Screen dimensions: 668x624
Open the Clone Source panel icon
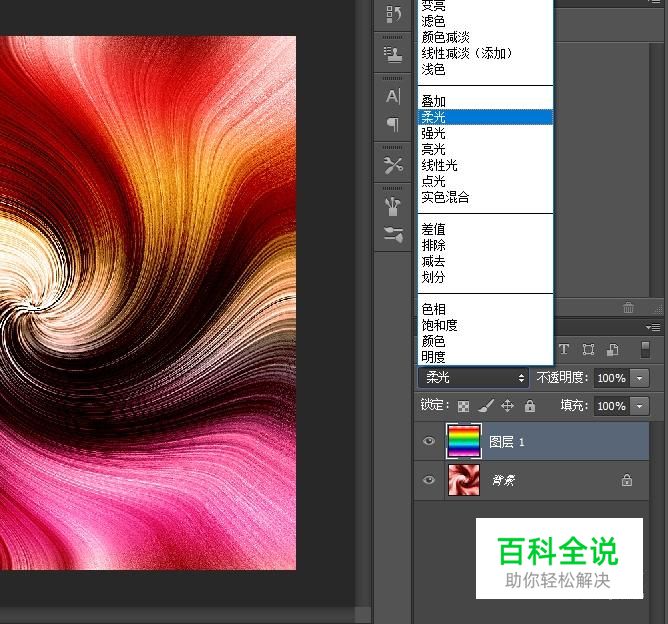click(393, 55)
